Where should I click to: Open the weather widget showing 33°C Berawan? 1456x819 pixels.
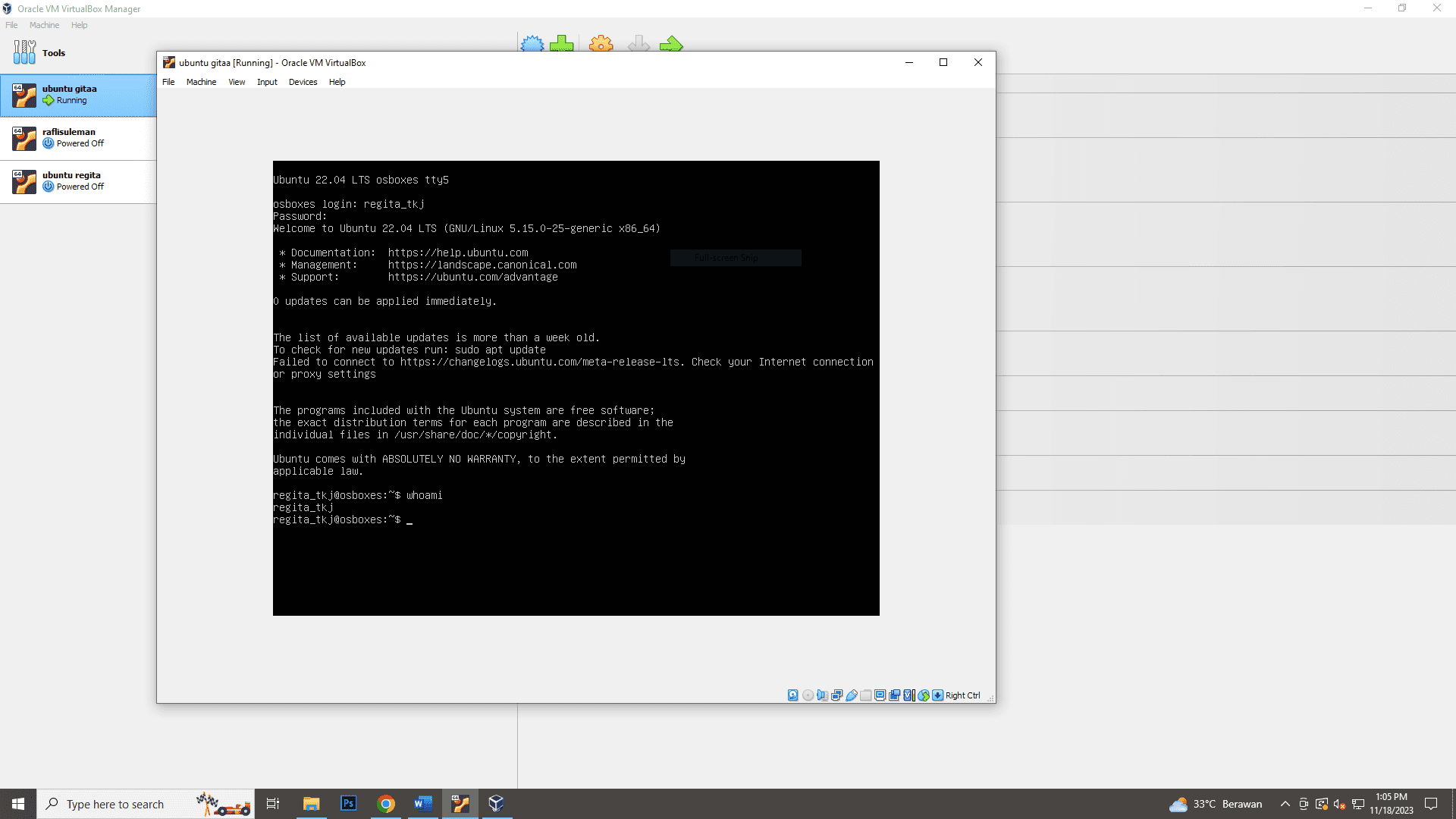1216,804
